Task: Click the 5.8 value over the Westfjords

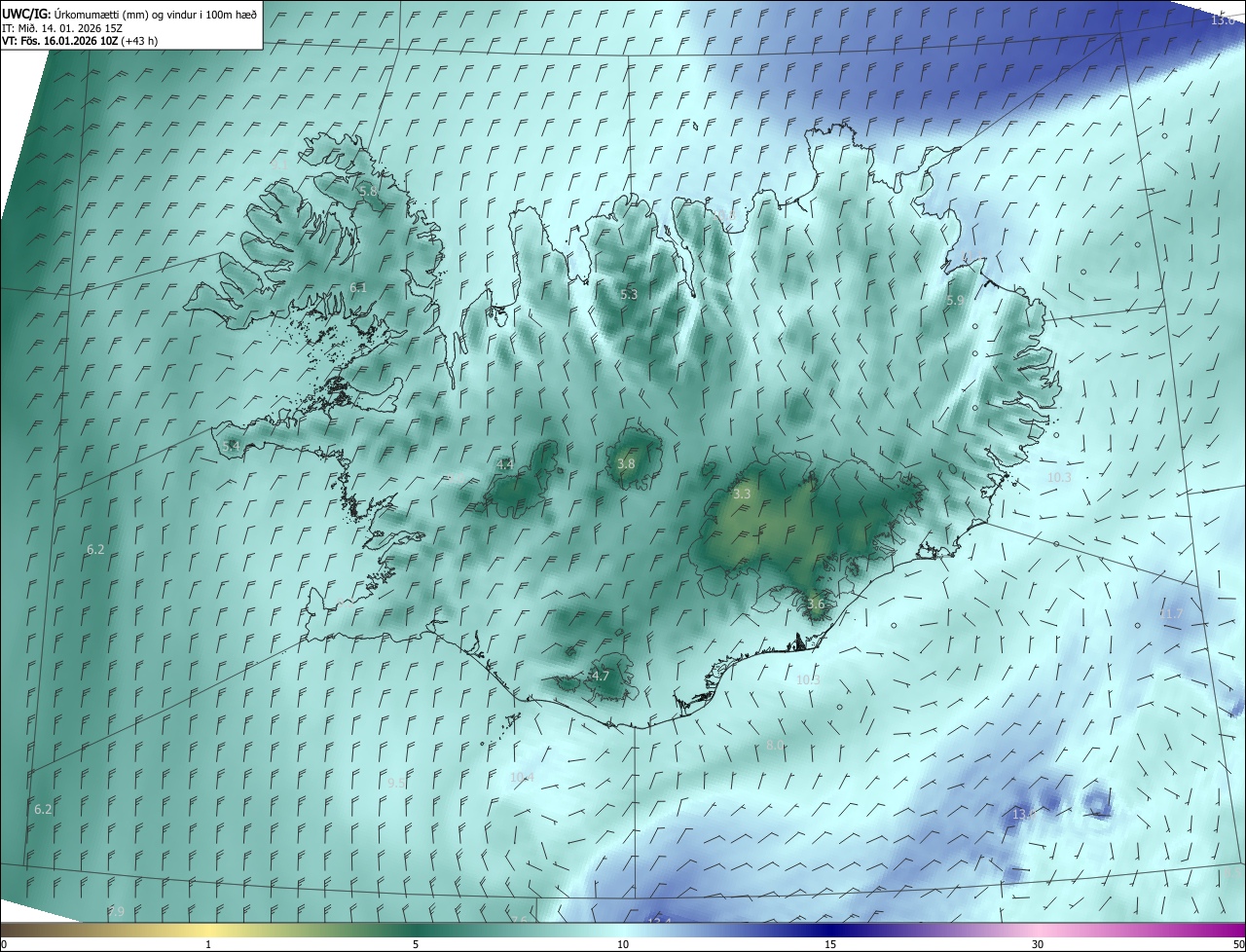Action: tap(368, 192)
